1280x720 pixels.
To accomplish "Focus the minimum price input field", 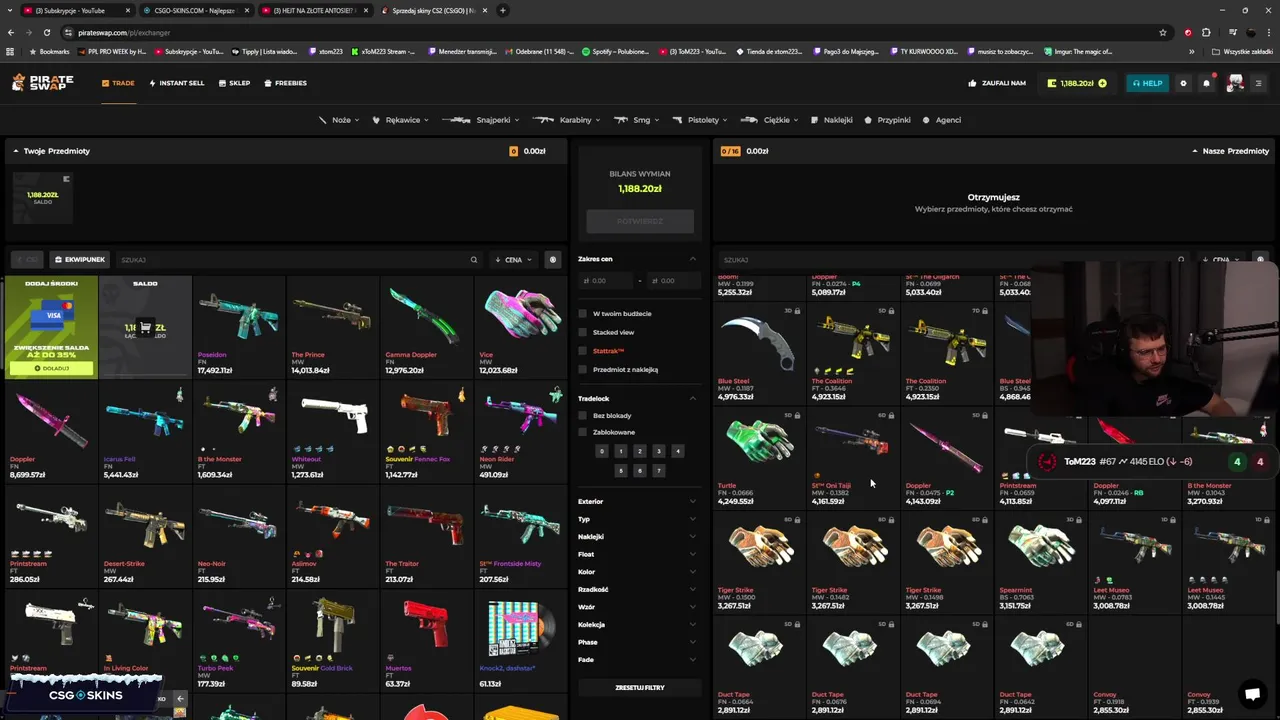I will click(x=607, y=281).
